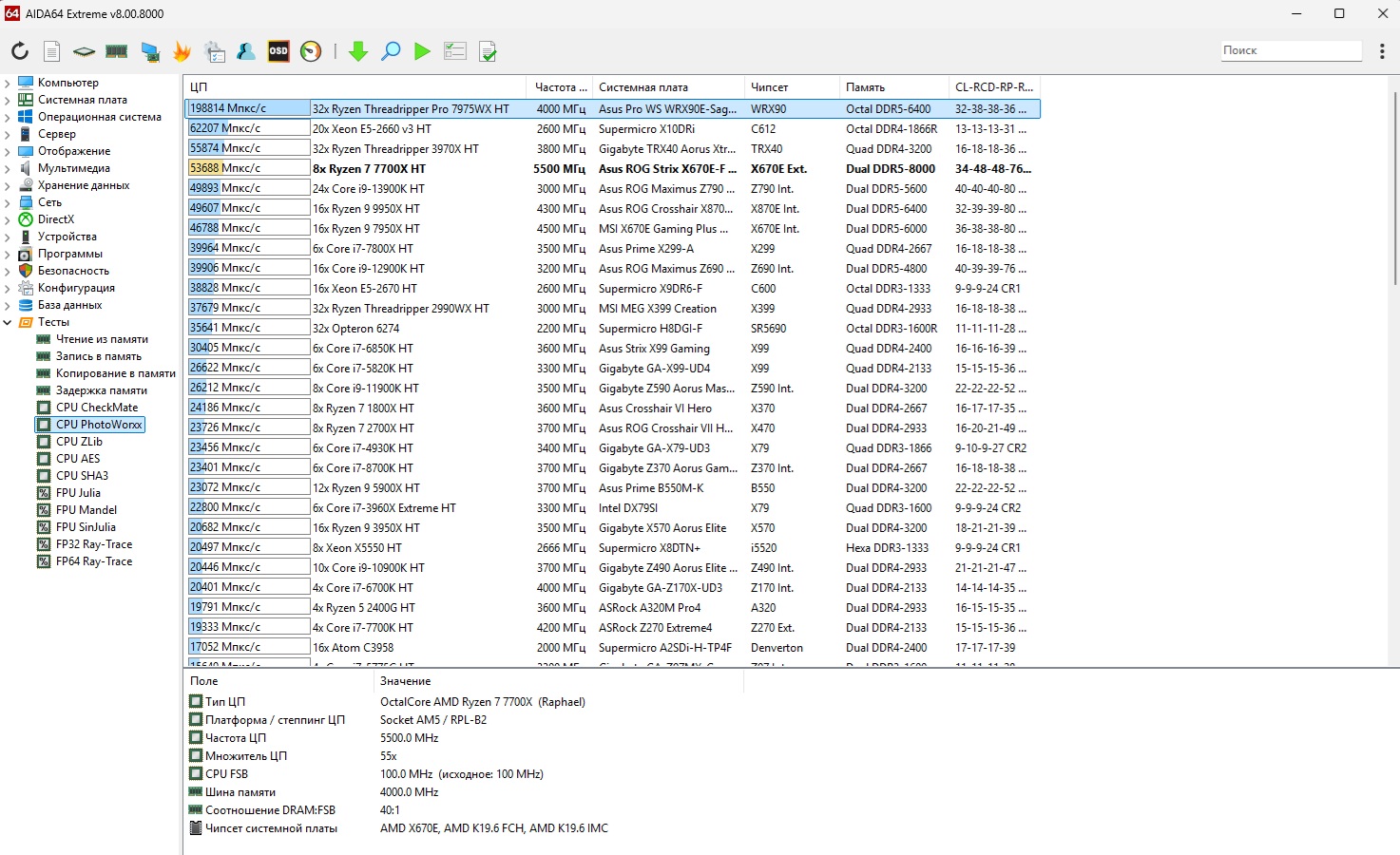Select the FP64 Ray-Trace benchmark
This screenshot has height=855, width=1400.
pos(94,561)
